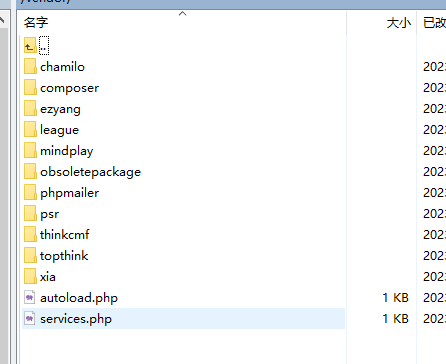The width and height of the screenshot is (446, 364).
Task: Click the modified date in the xia row
Action: click(434, 277)
